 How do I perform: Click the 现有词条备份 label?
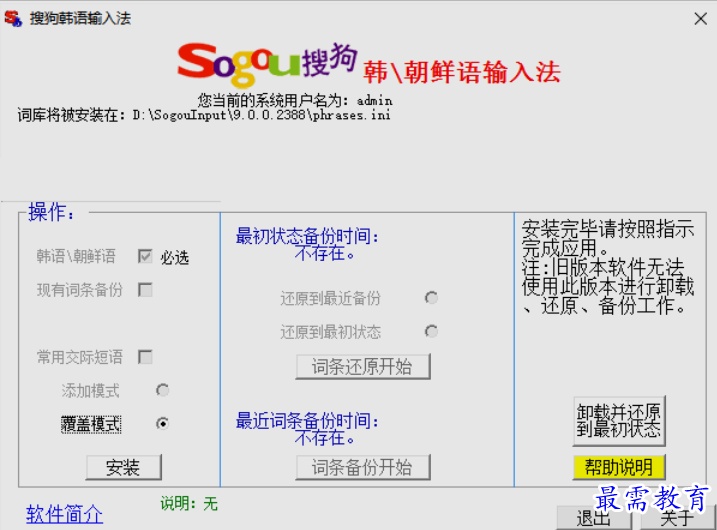click(x=80, y=290)
